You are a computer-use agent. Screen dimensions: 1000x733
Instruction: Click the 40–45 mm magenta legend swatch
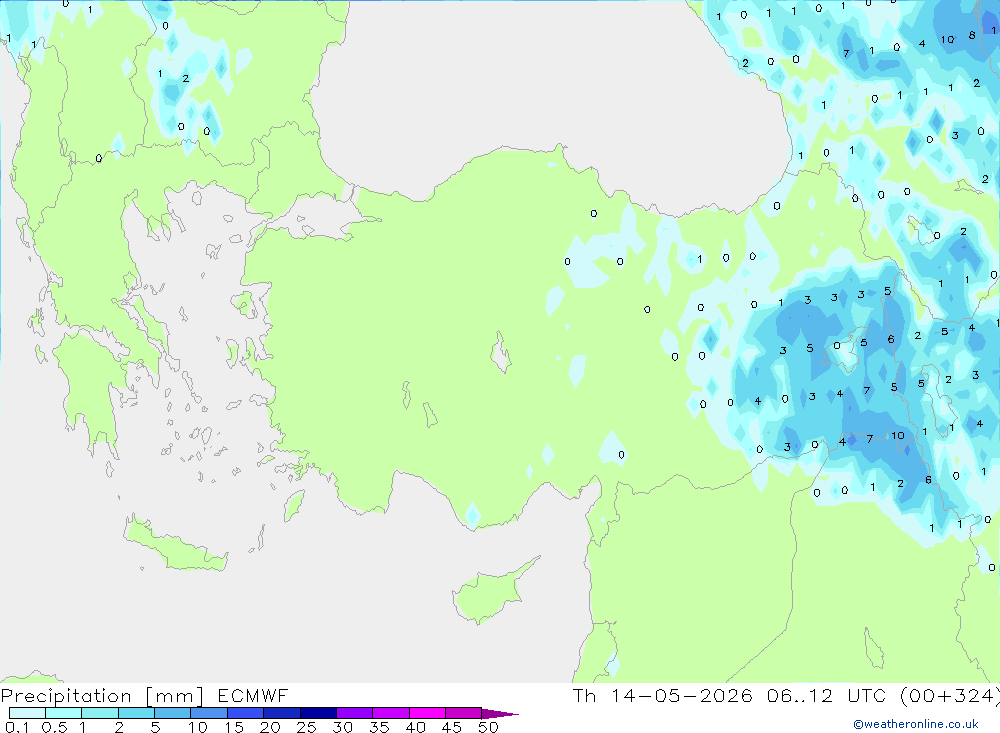(427, 713)
